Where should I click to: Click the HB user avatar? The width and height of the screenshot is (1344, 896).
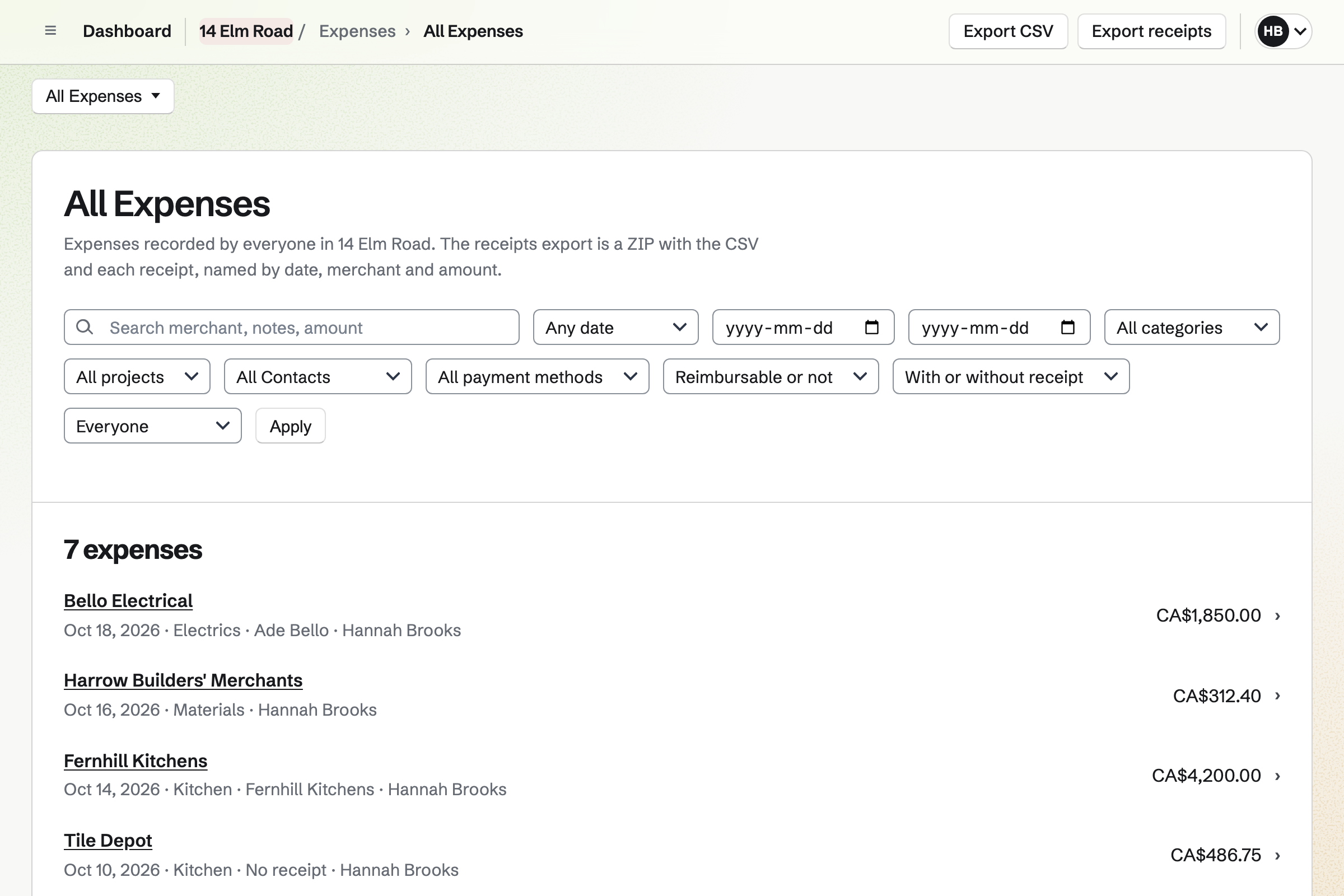(1272, 31)
